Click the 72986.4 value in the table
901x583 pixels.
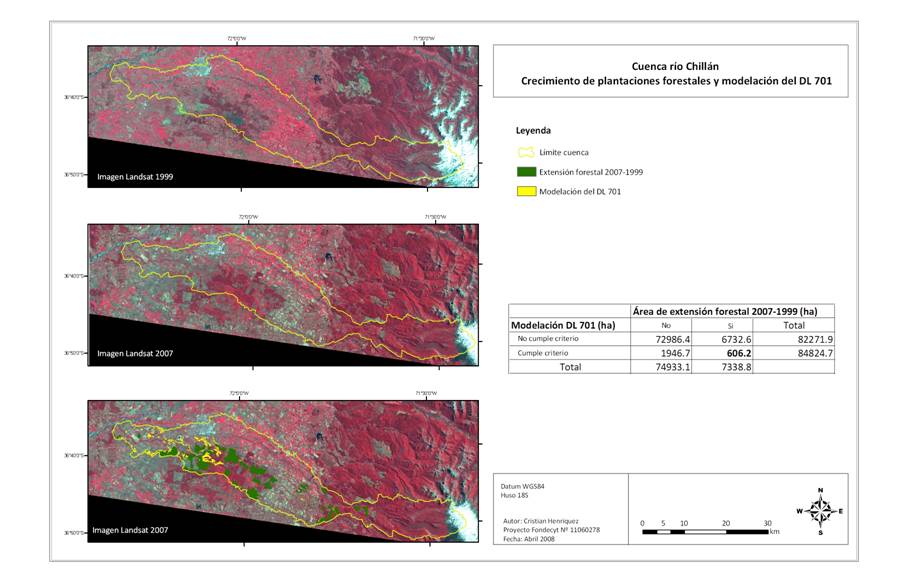[656, 340]
